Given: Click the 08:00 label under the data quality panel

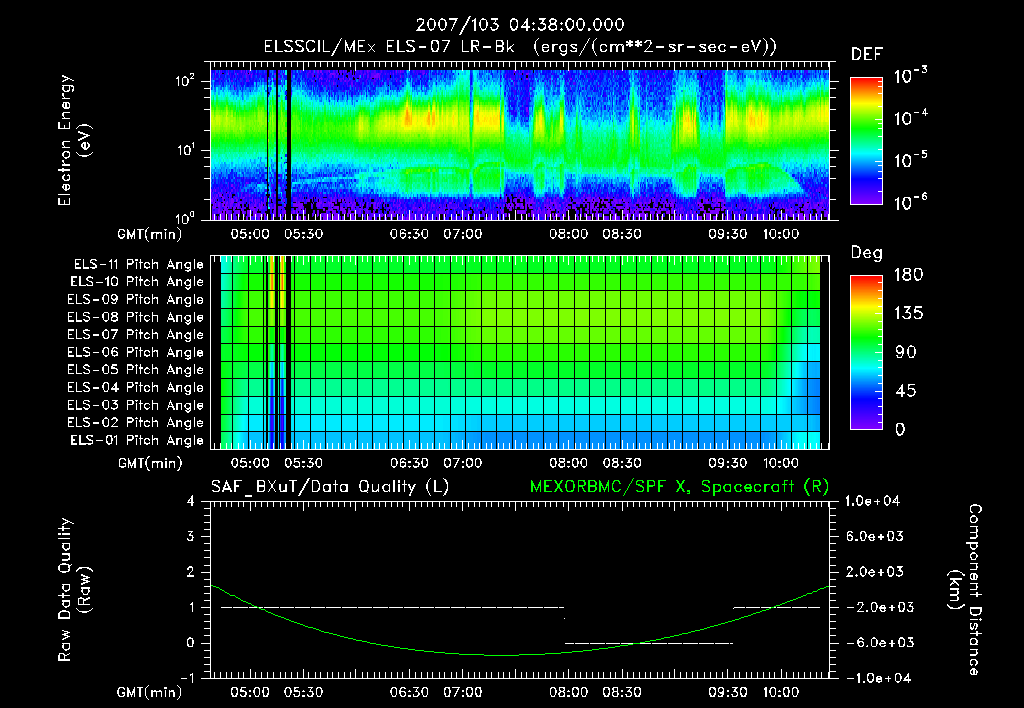Looking at the screenshot, I should click(569, 692).
